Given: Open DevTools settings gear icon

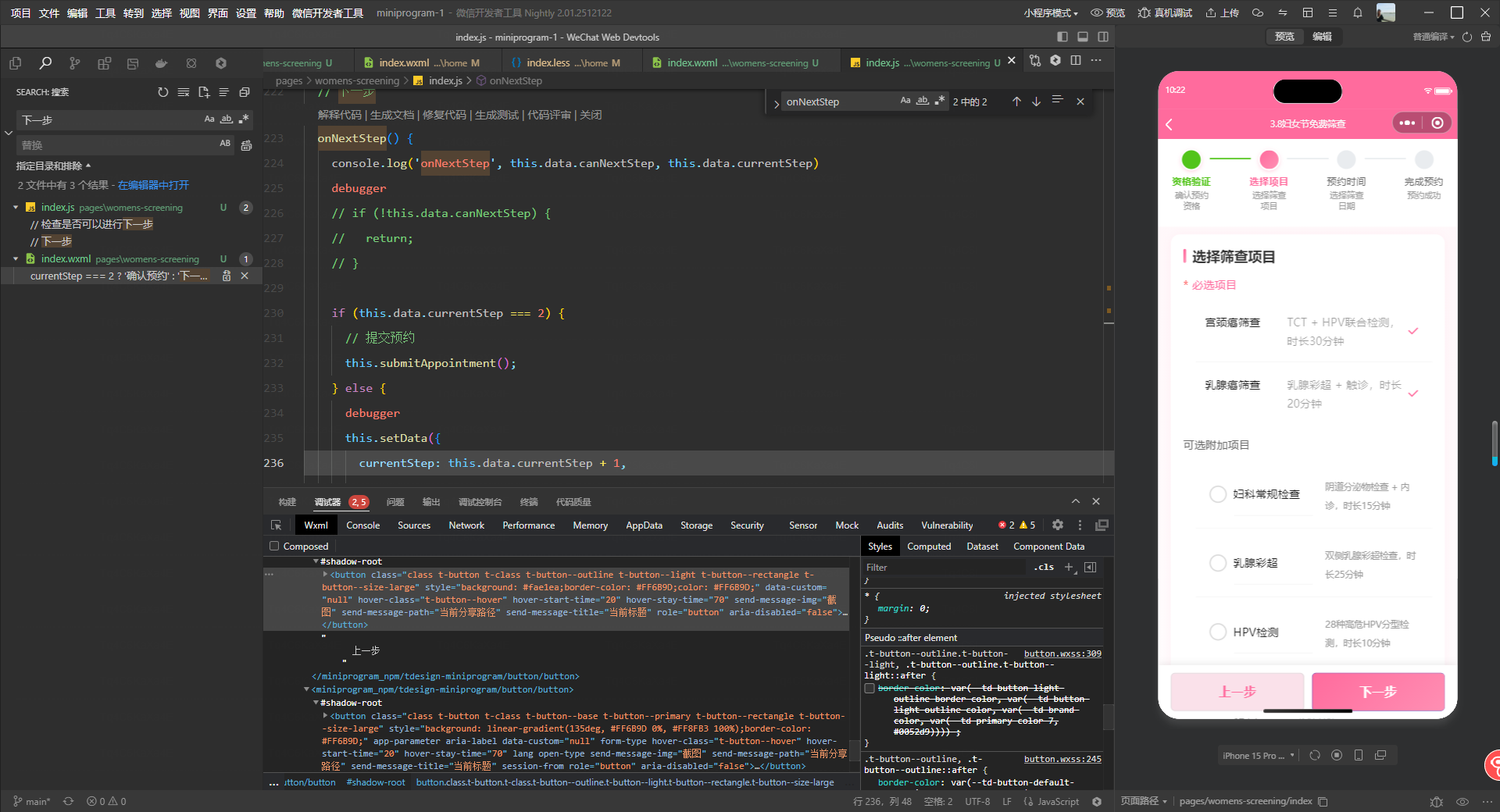Looking at the screenshot, I should coord(1057,525).
